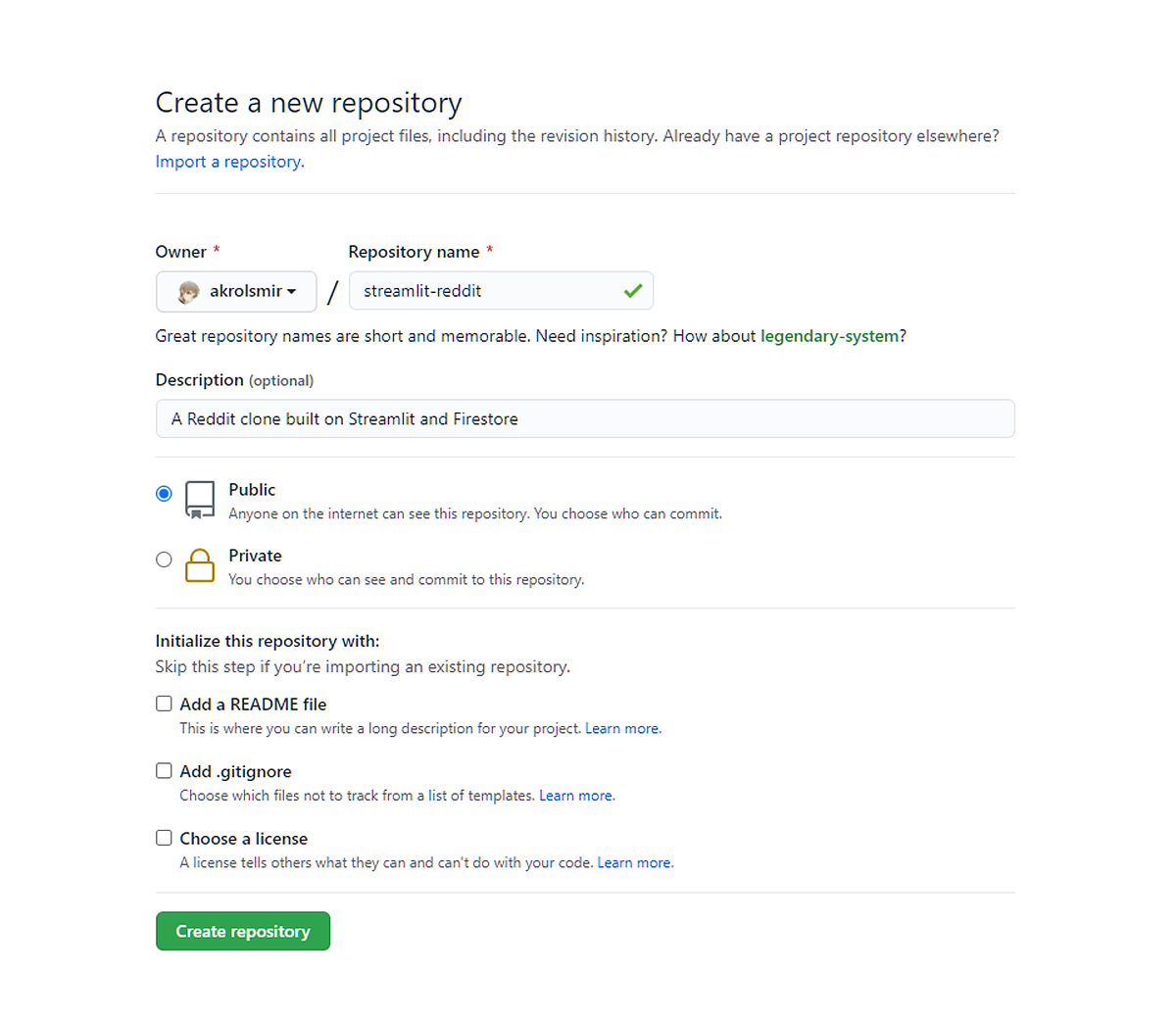Screen dimensions: 1176x1022
Task: Tick the Add .gitignore checkbox
Action: point(164,771)
